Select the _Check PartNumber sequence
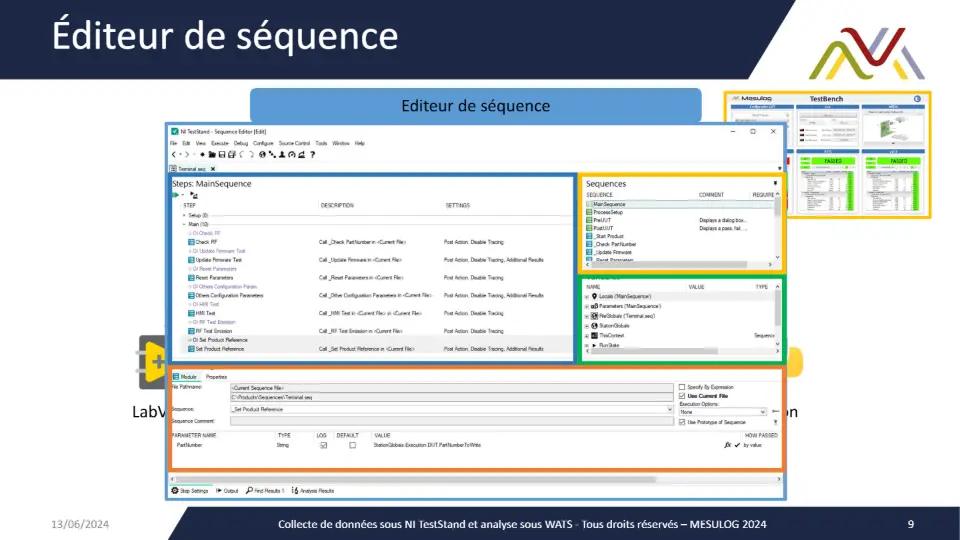Viewport: 960px width, 540px height. point(615,244)
